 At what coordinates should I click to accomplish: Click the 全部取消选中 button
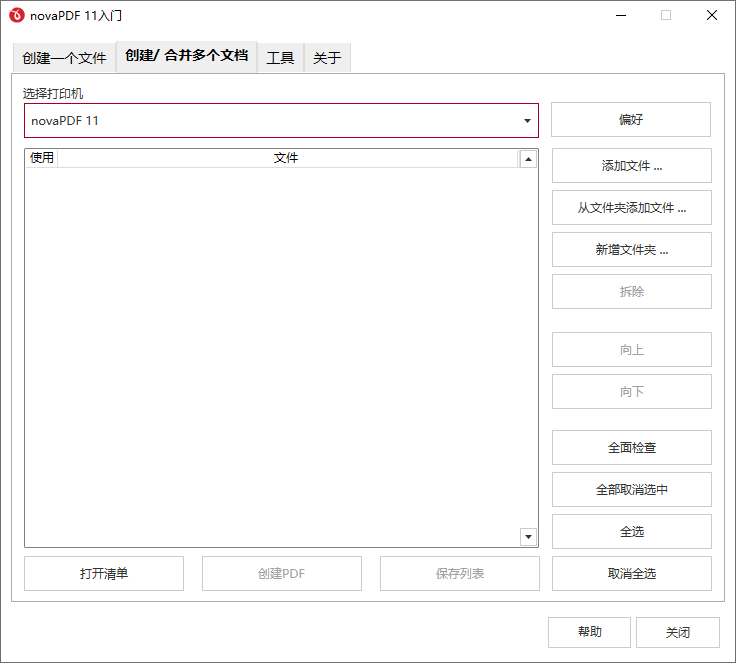click(x=632, y=490)
